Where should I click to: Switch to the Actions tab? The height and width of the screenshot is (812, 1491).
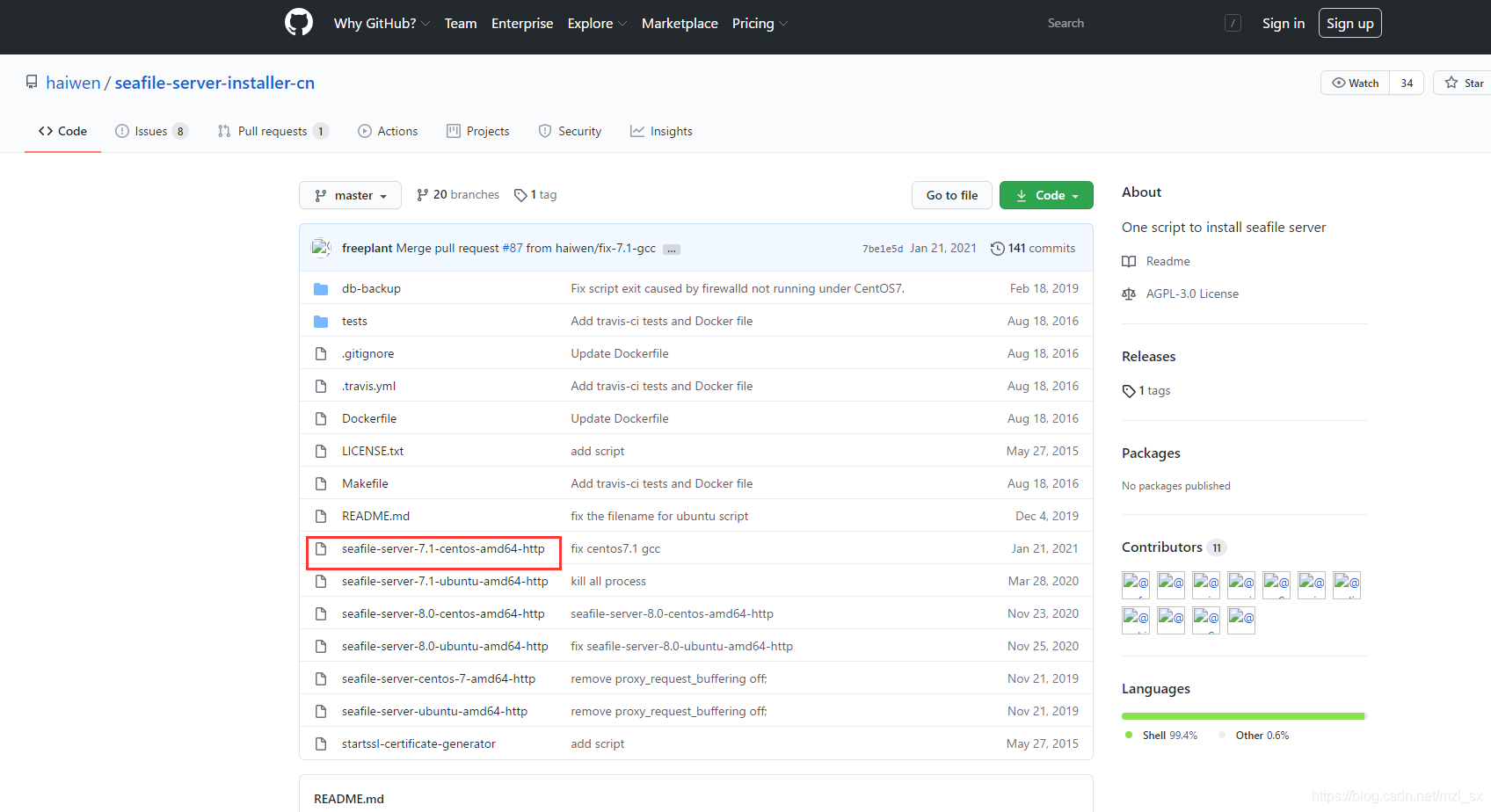coord(388,131)
